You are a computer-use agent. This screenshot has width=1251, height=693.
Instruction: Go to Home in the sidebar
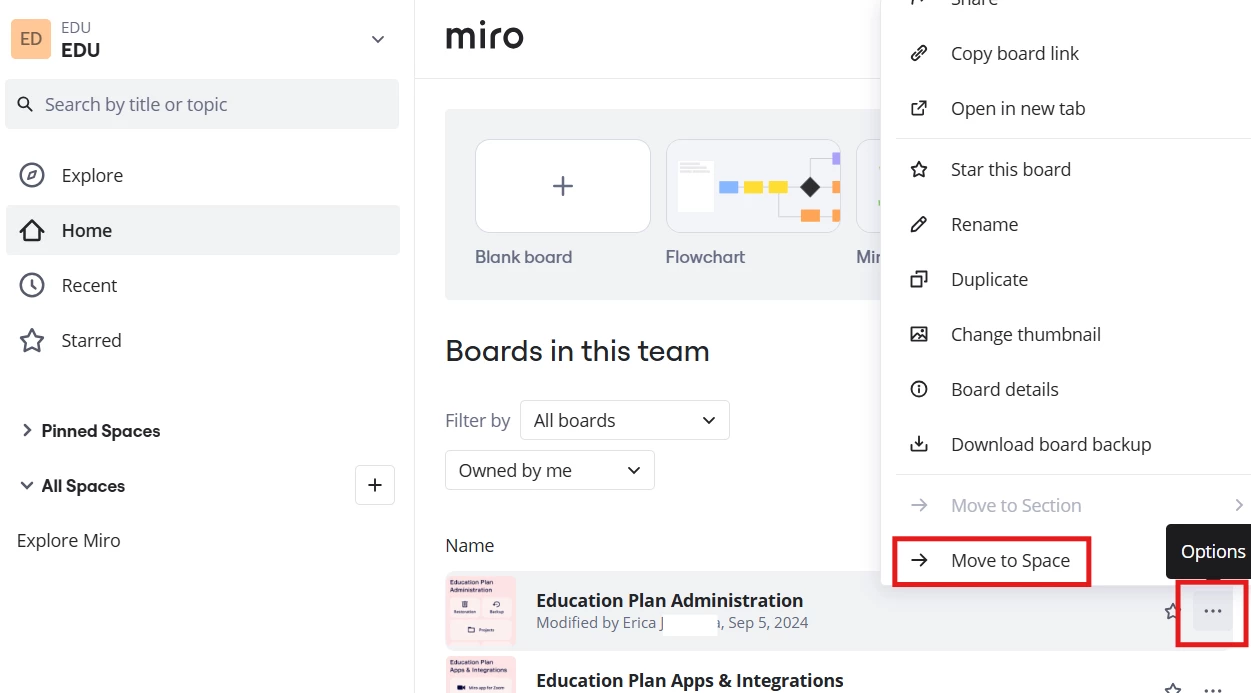pyautogui.click(x=203, y=230)
